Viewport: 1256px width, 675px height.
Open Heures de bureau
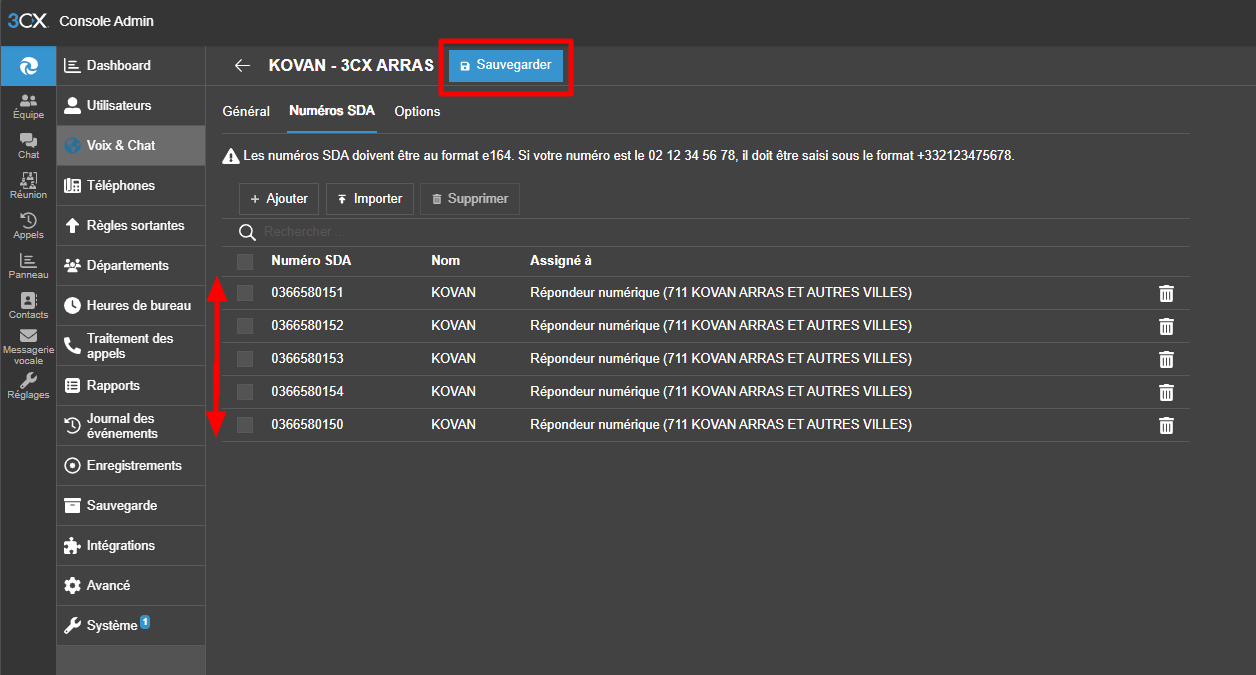131,306
